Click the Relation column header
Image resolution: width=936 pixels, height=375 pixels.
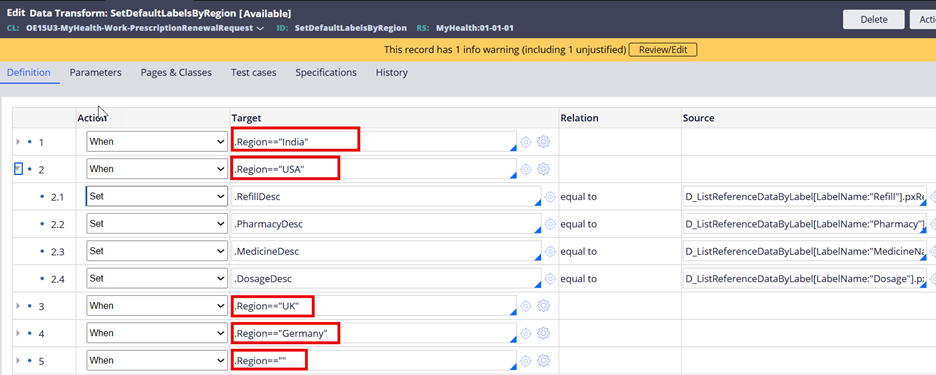579,118
